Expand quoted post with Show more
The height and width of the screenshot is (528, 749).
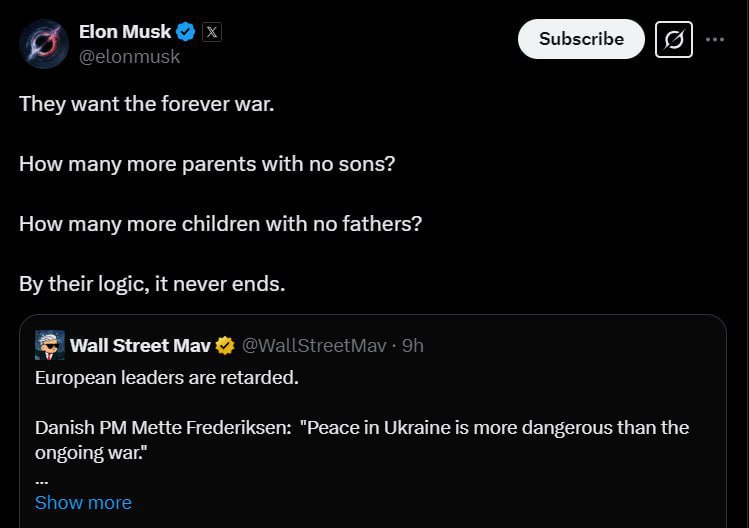point(83,502)
